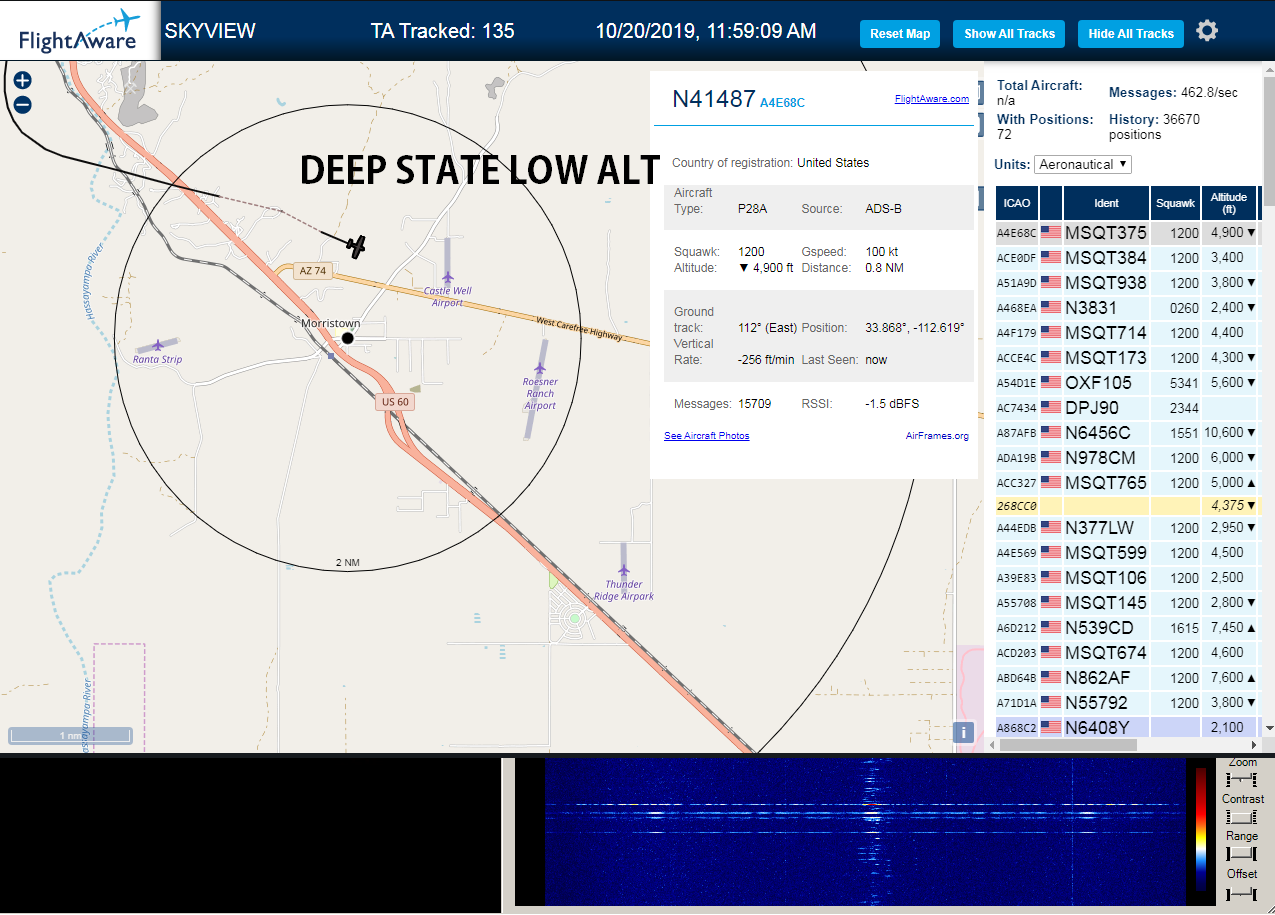Image resolution: width=1275 pixels, height=915 pixels.
Task: Click the Roesner Ranch Airport marker
Action: (540, 368)
